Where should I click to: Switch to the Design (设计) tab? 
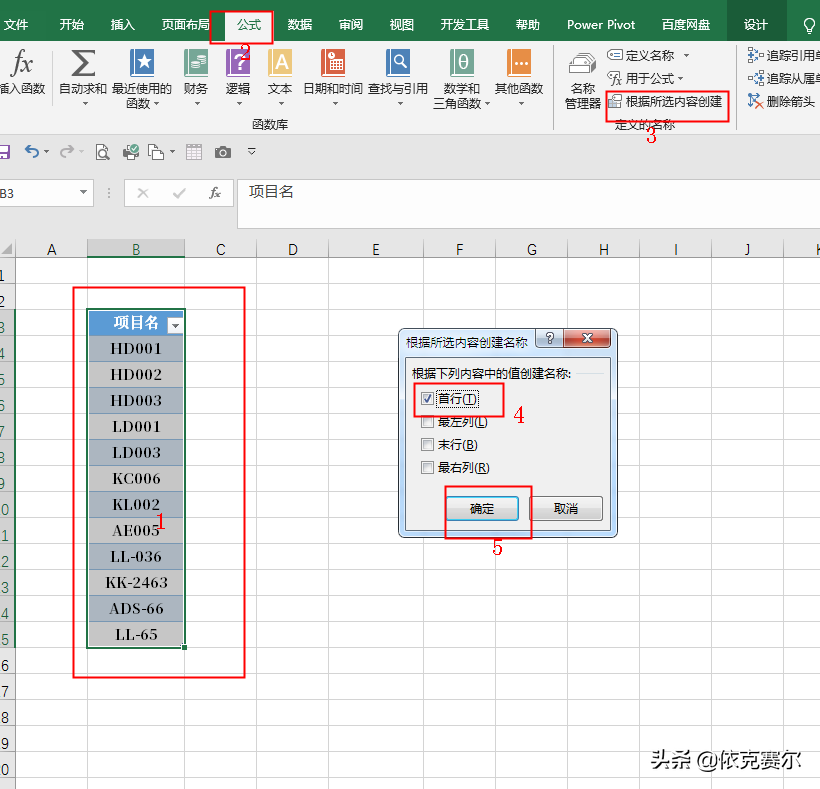(x=756, y=25)
